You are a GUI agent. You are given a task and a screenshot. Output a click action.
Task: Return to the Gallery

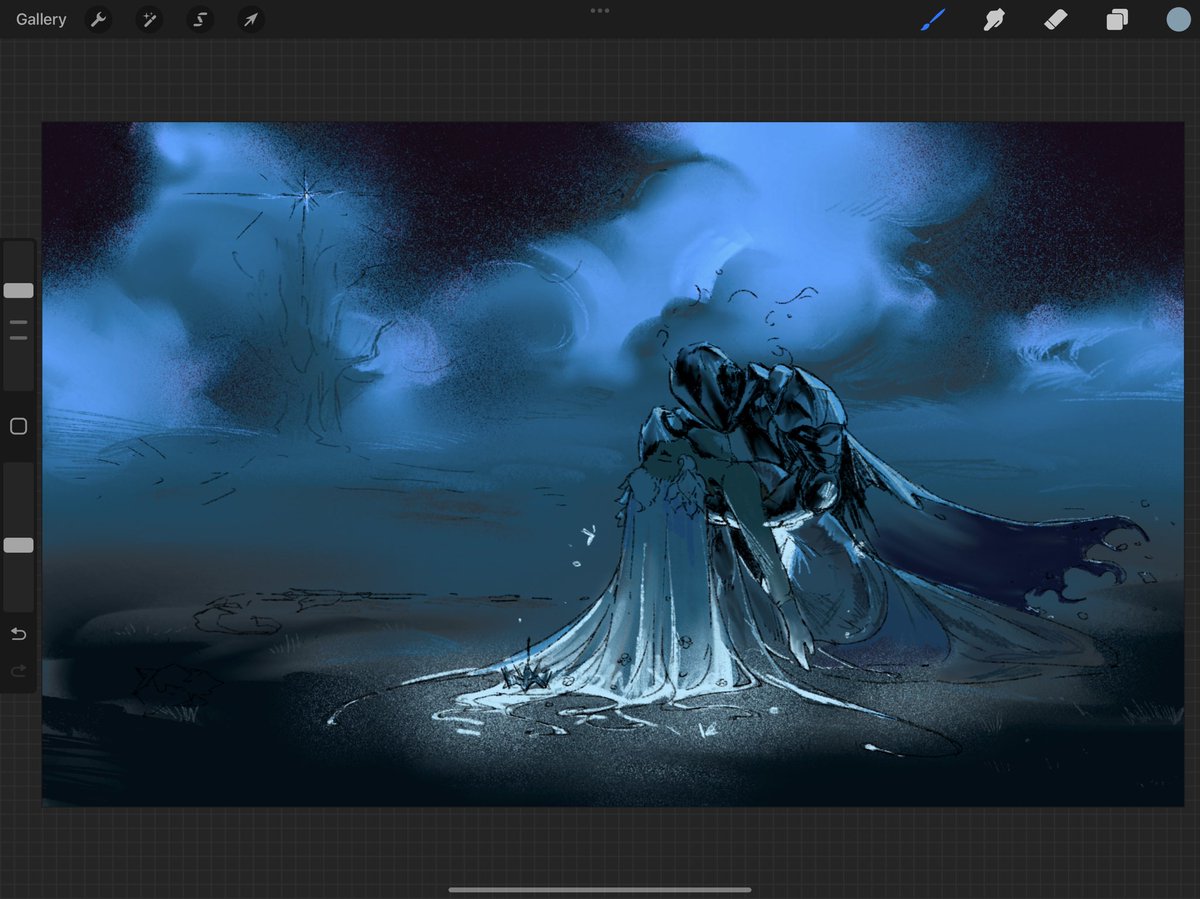click(41, 19)
